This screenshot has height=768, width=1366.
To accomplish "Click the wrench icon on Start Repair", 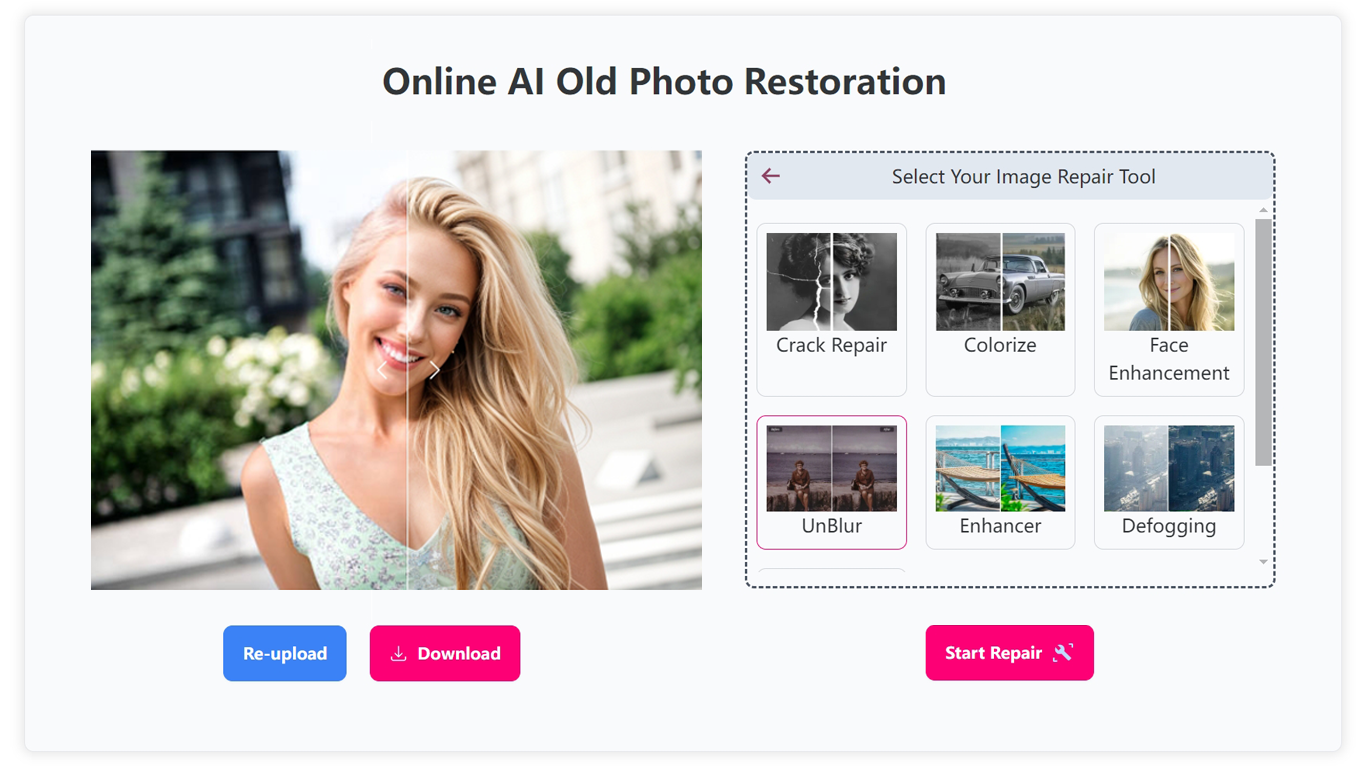I will (1063, 653).
